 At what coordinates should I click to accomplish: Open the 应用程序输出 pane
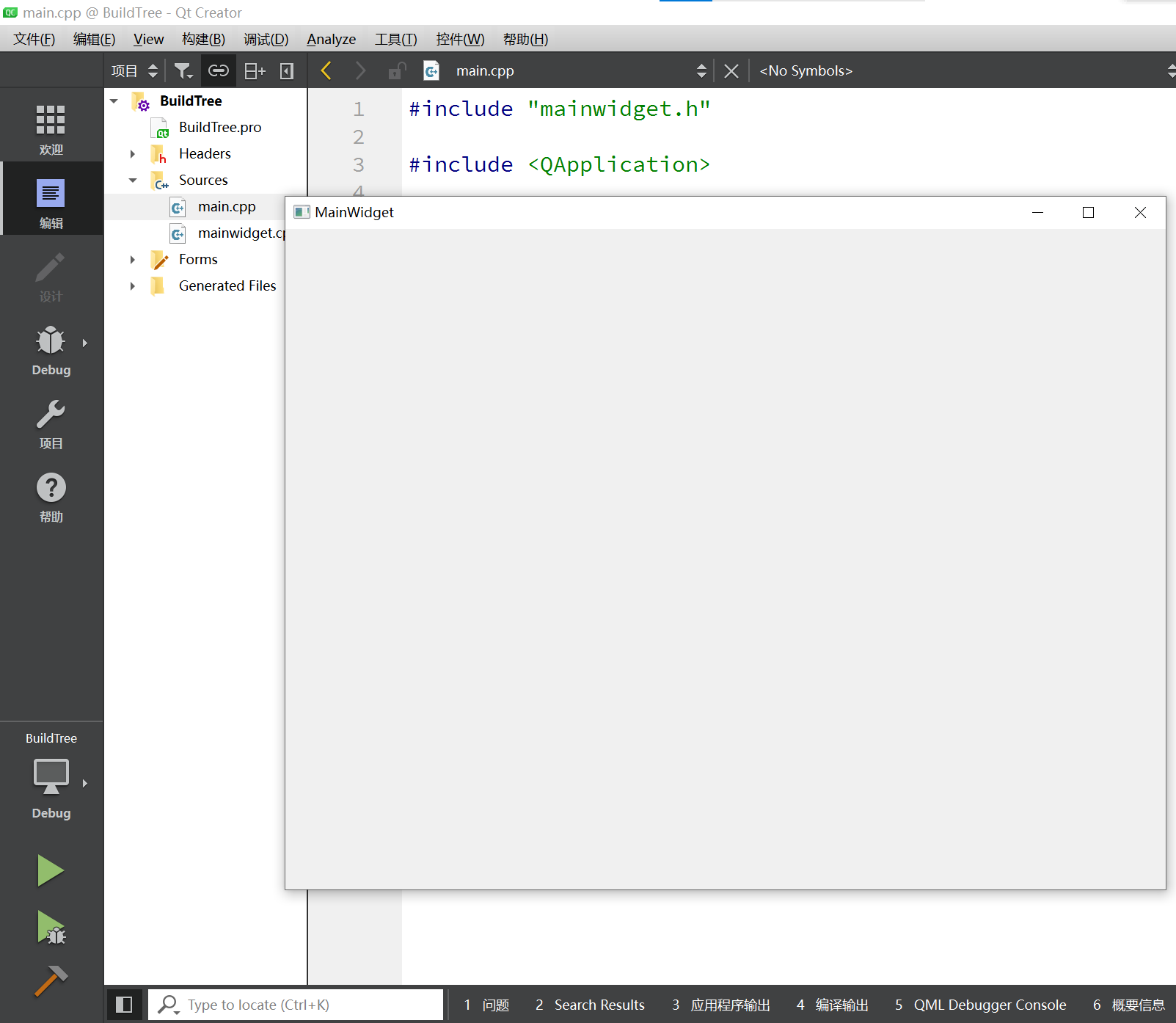pos(721,1005)
